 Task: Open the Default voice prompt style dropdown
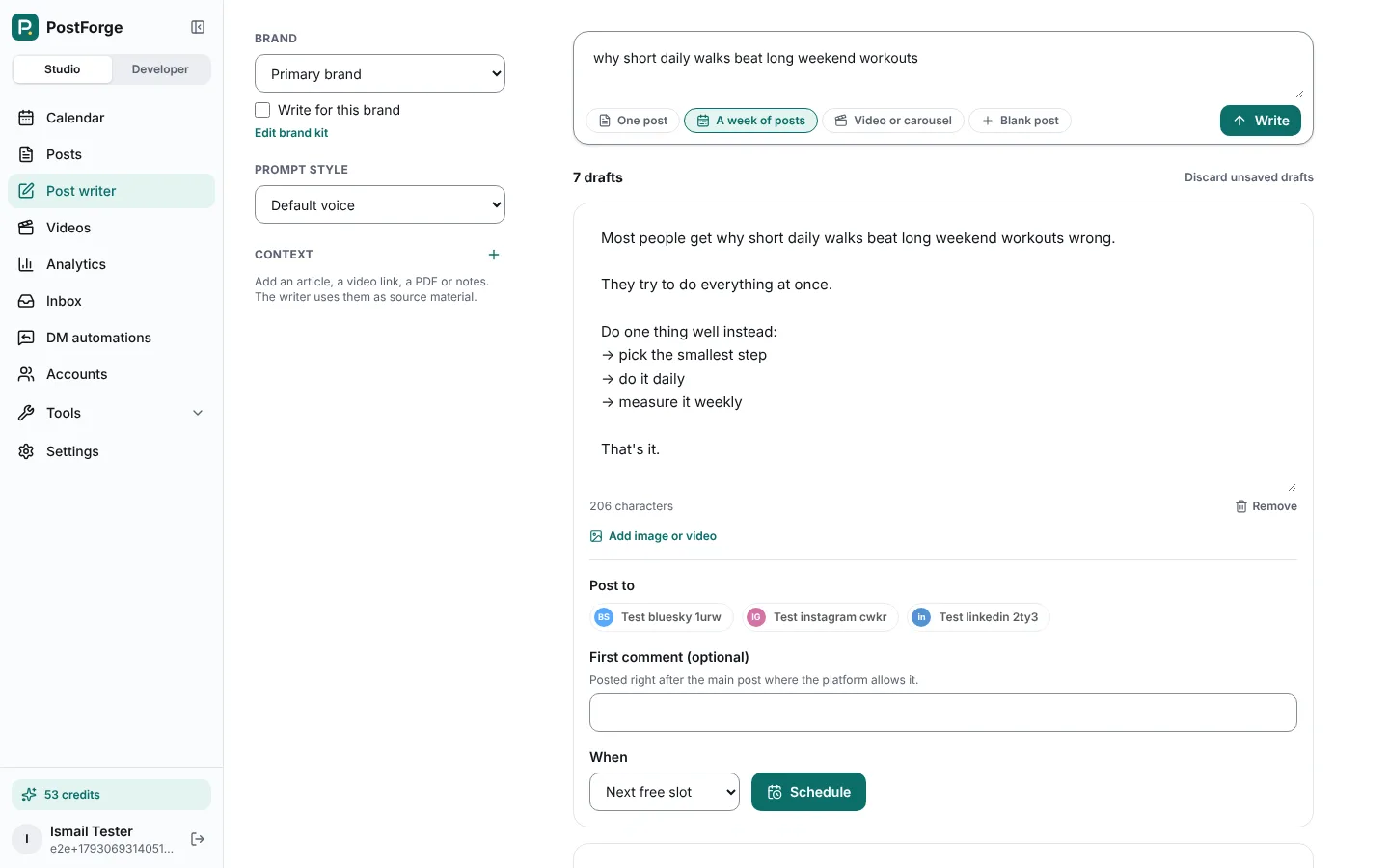pyautogui.click(x=380, y=204)
